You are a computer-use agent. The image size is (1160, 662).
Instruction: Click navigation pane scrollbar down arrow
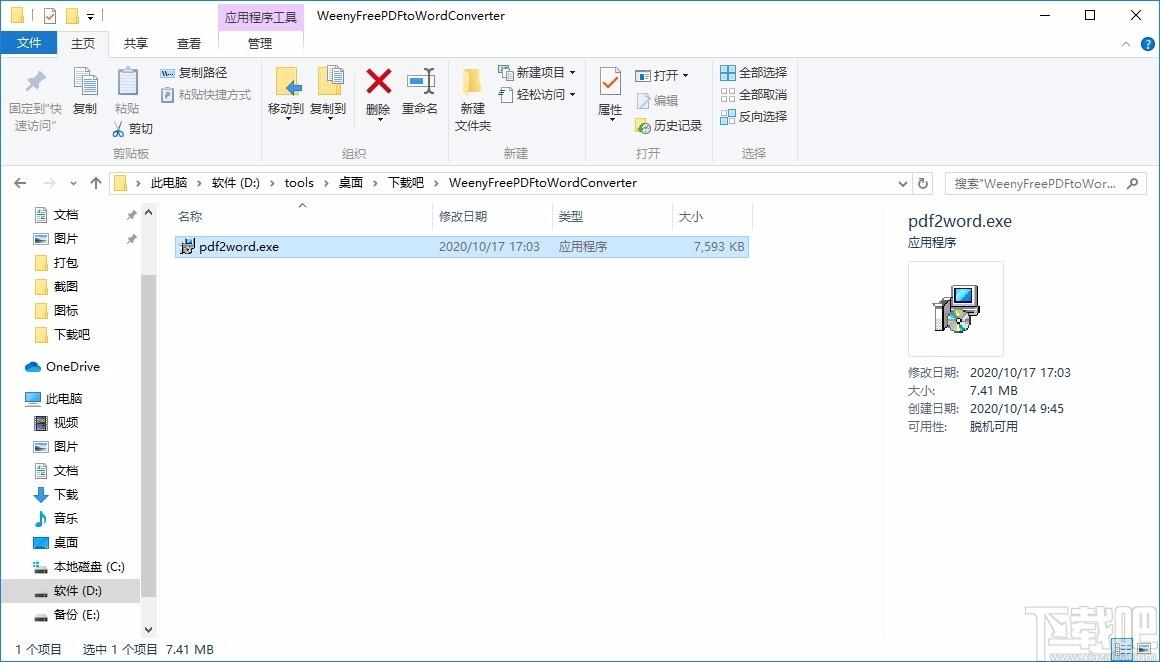pyautogui.click(x=148, y=630)
